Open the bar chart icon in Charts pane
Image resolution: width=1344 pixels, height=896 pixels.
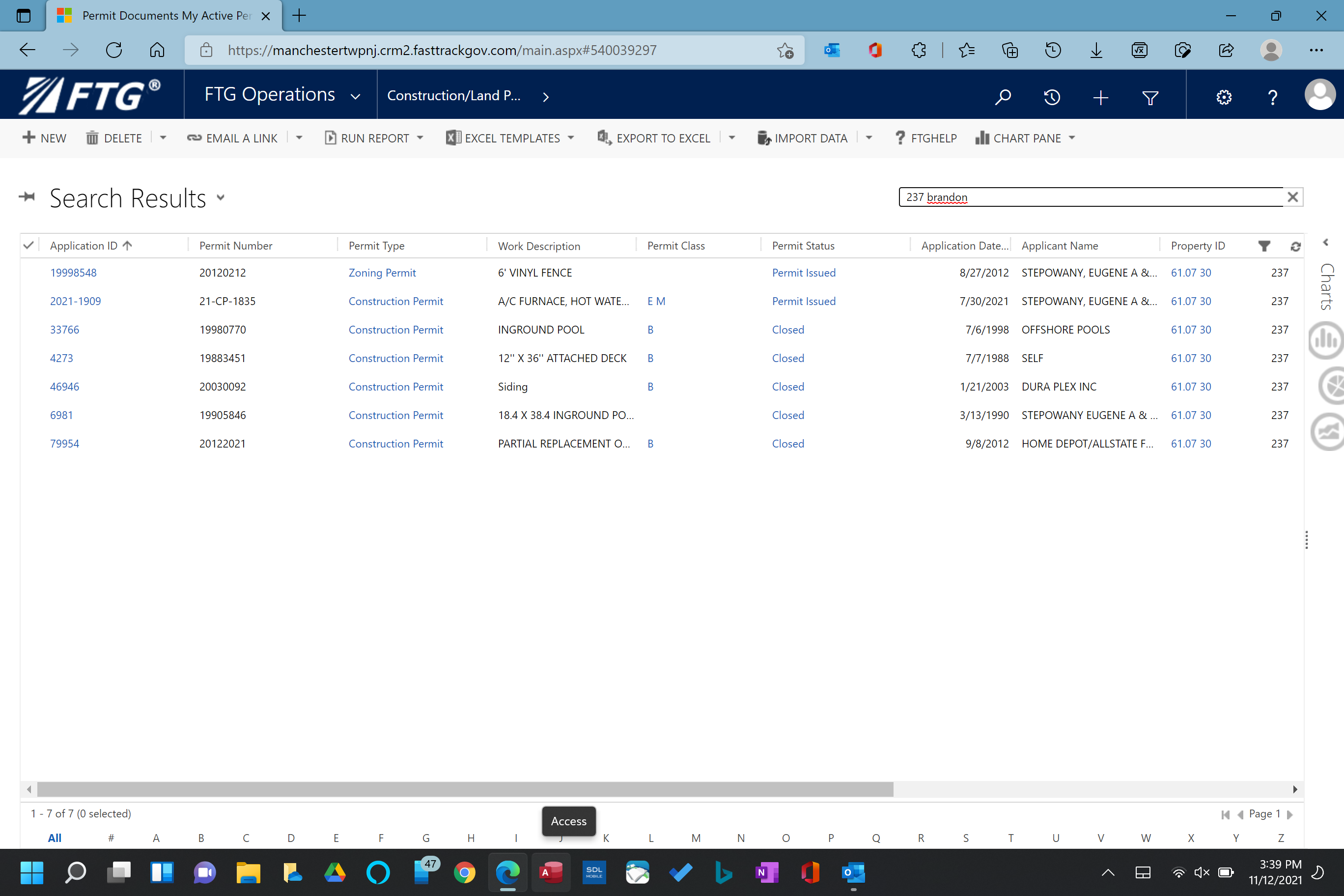click(x=1327, y=340)
